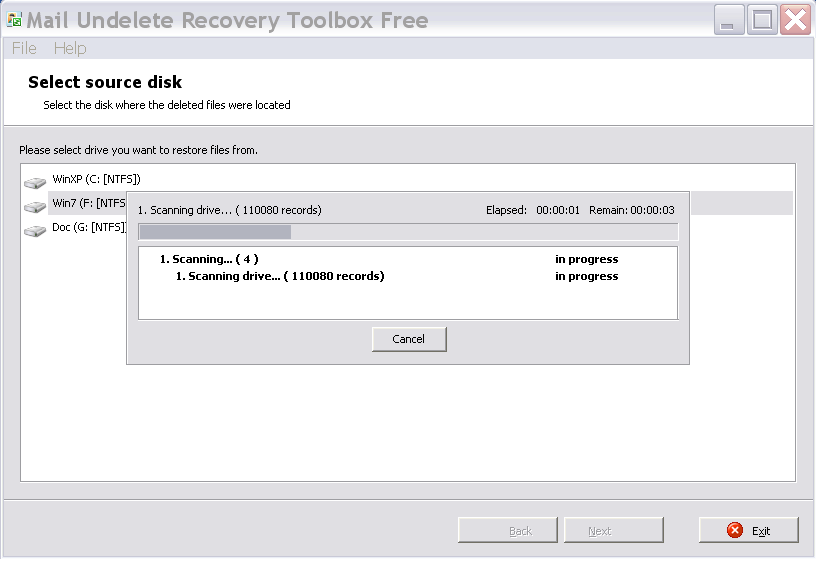817x561 pixels.
Task: Select the WinXP (C: [NTFS]) drive entry
Action: (x=96, y=179)
